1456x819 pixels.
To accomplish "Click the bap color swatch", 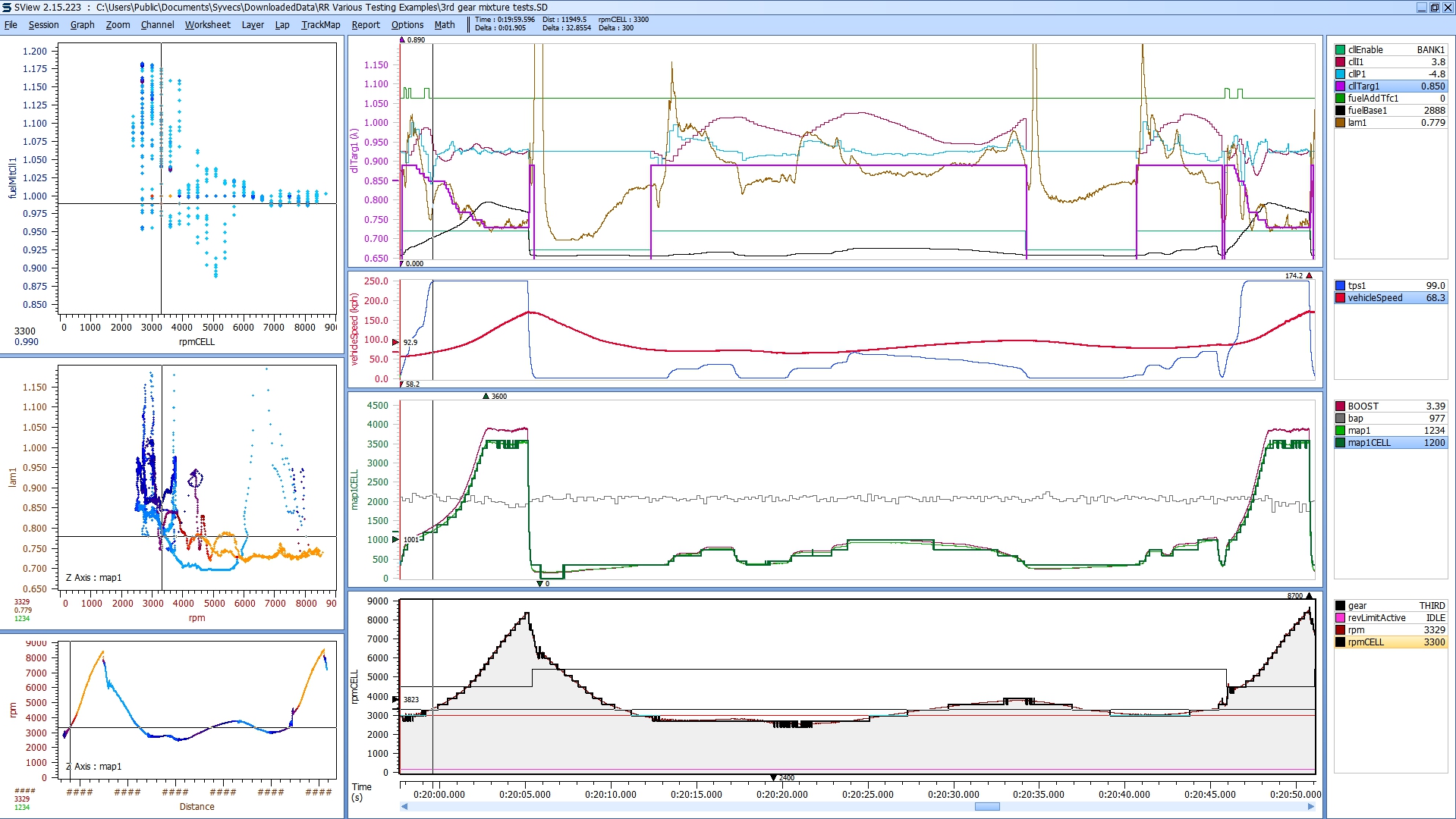I will pyautogui.click(x=1341, y=419).
